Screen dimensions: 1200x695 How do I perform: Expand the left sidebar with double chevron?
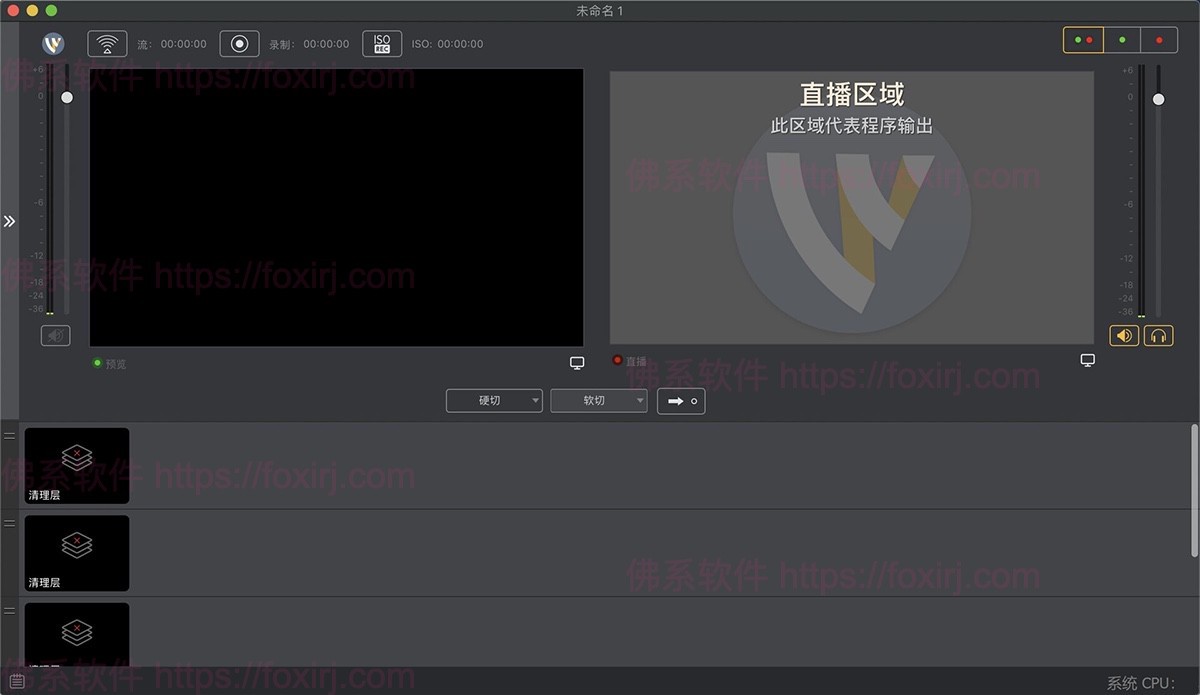(9, 221)
